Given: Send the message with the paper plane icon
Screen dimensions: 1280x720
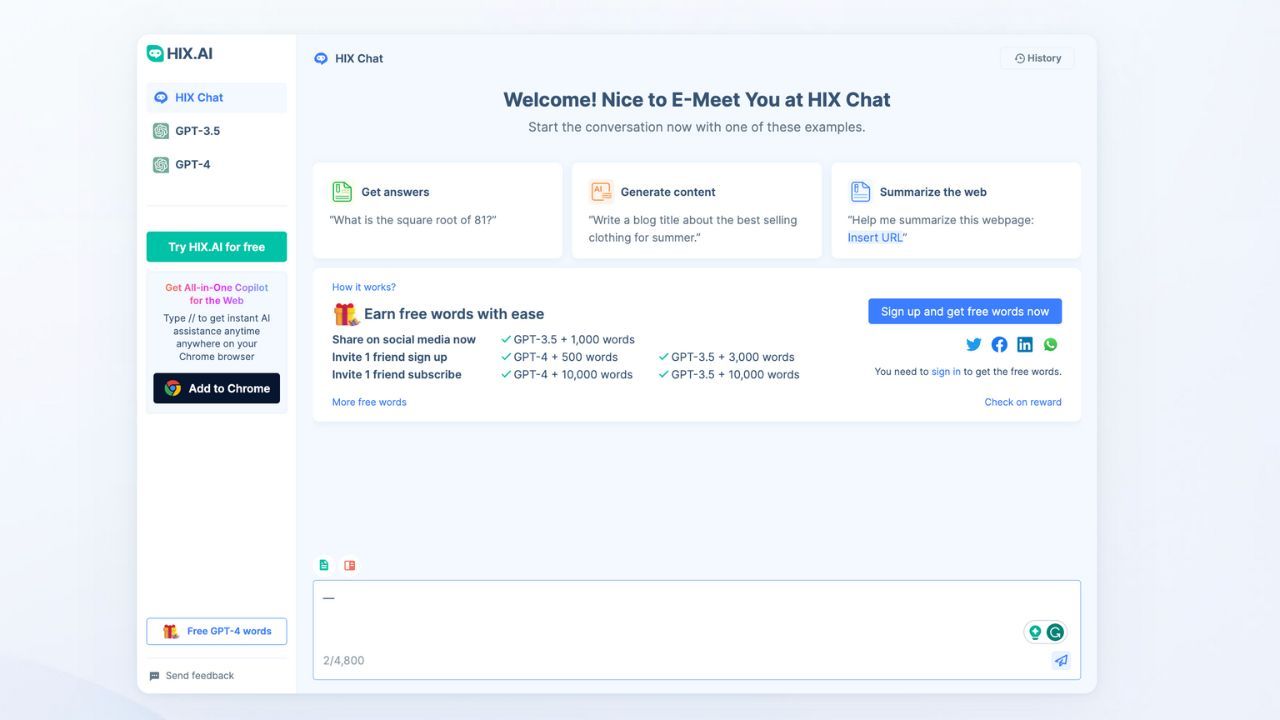Looking at the screenshot, I should [x=1061, y=660].
